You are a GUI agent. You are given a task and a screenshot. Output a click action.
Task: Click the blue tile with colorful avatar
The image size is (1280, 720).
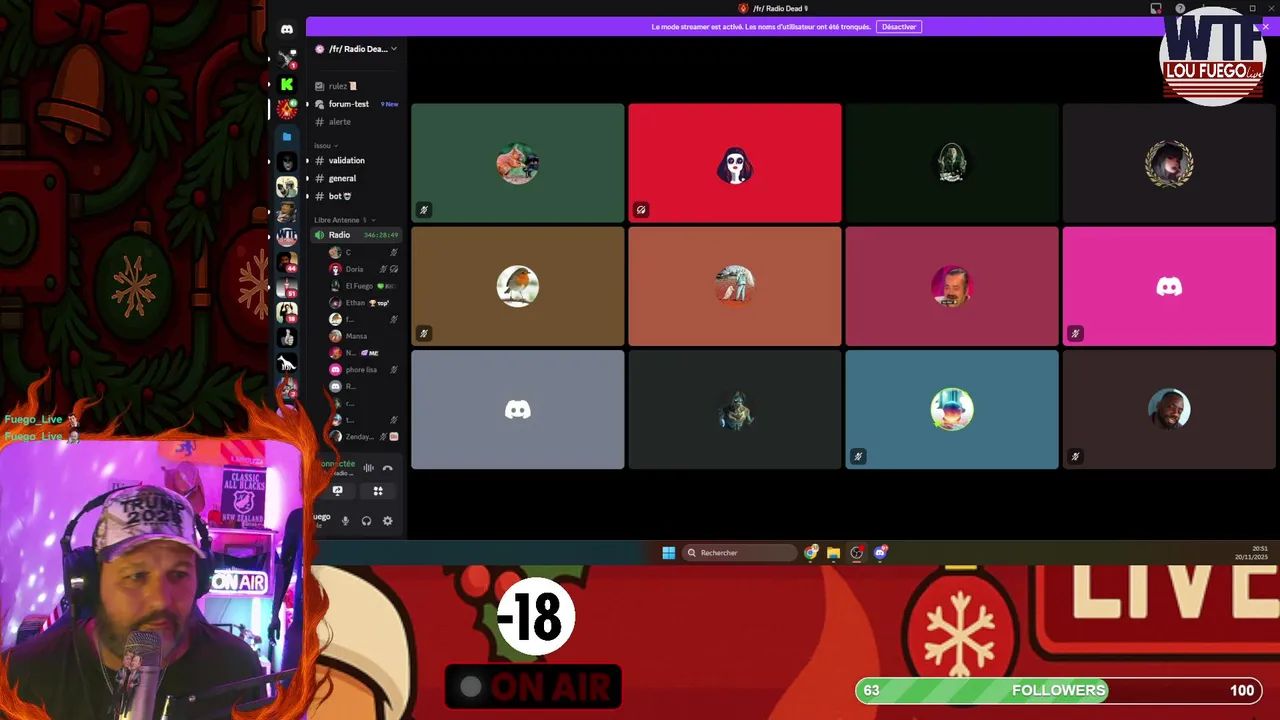(952, 409)
